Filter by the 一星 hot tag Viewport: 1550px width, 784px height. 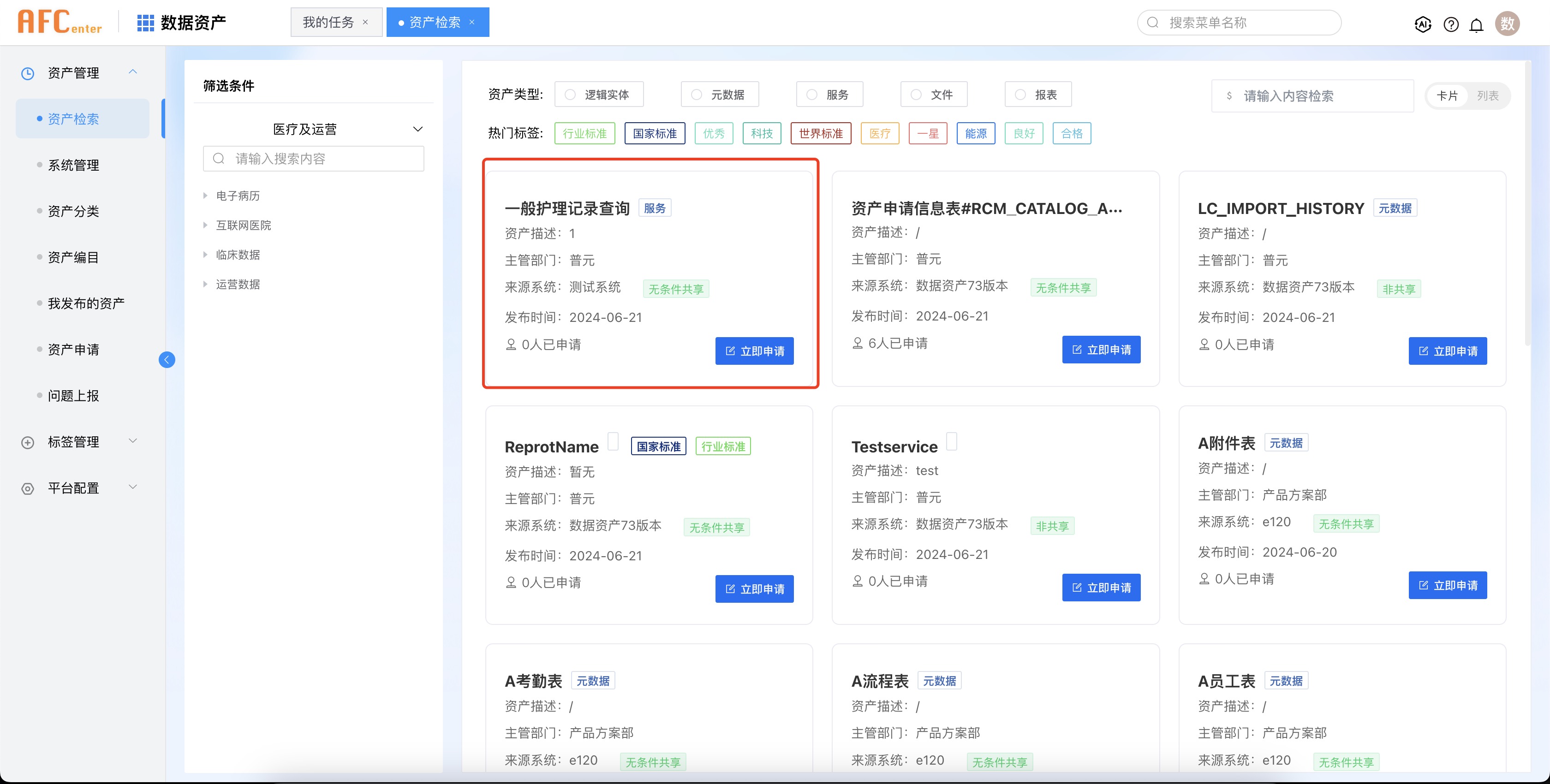[x=928, y=133]
